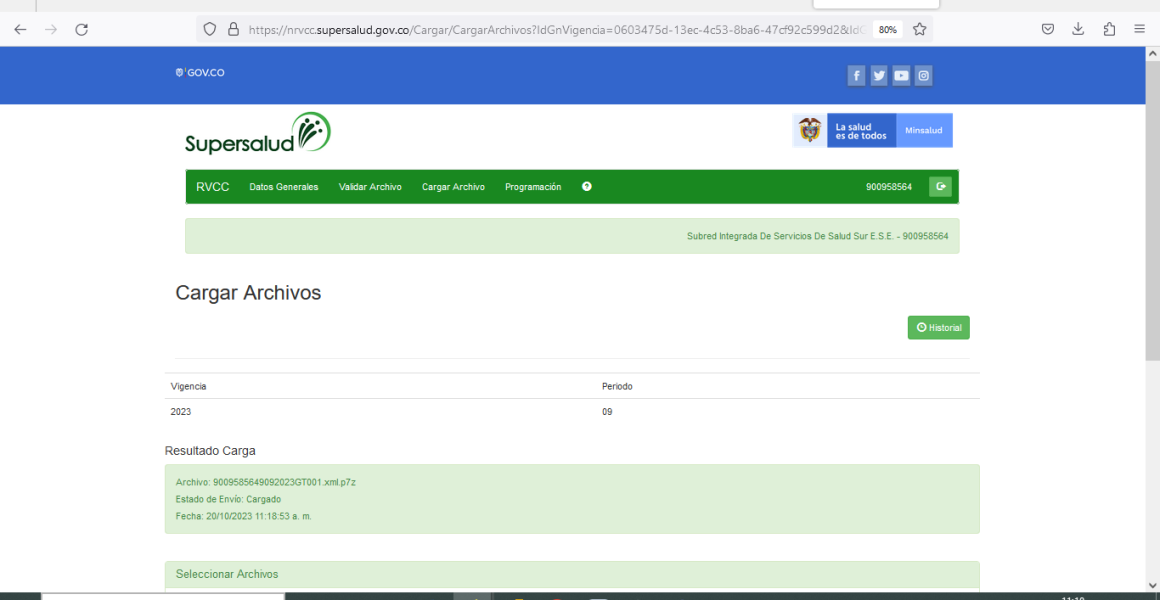Viewport: 1160px width, 600px height.
Task: Click the browser forward arrow
Action: pyautogui.click(x=51, y=30)
